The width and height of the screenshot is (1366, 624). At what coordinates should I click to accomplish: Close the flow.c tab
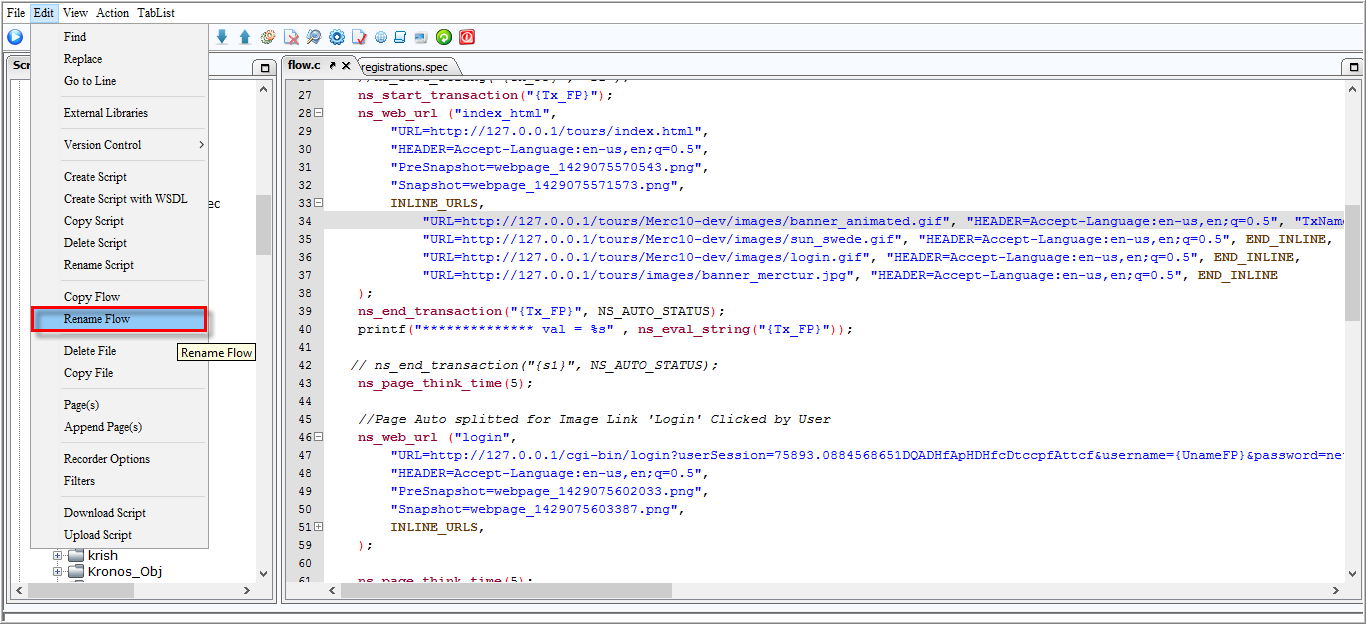point(347,65)
